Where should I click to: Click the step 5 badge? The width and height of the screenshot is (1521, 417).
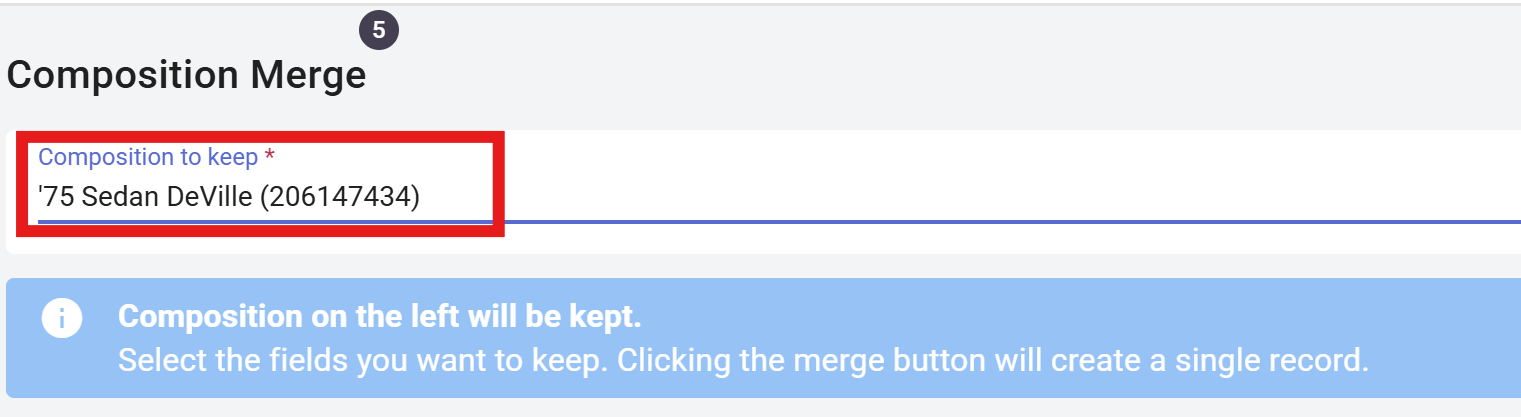(379, 30)
